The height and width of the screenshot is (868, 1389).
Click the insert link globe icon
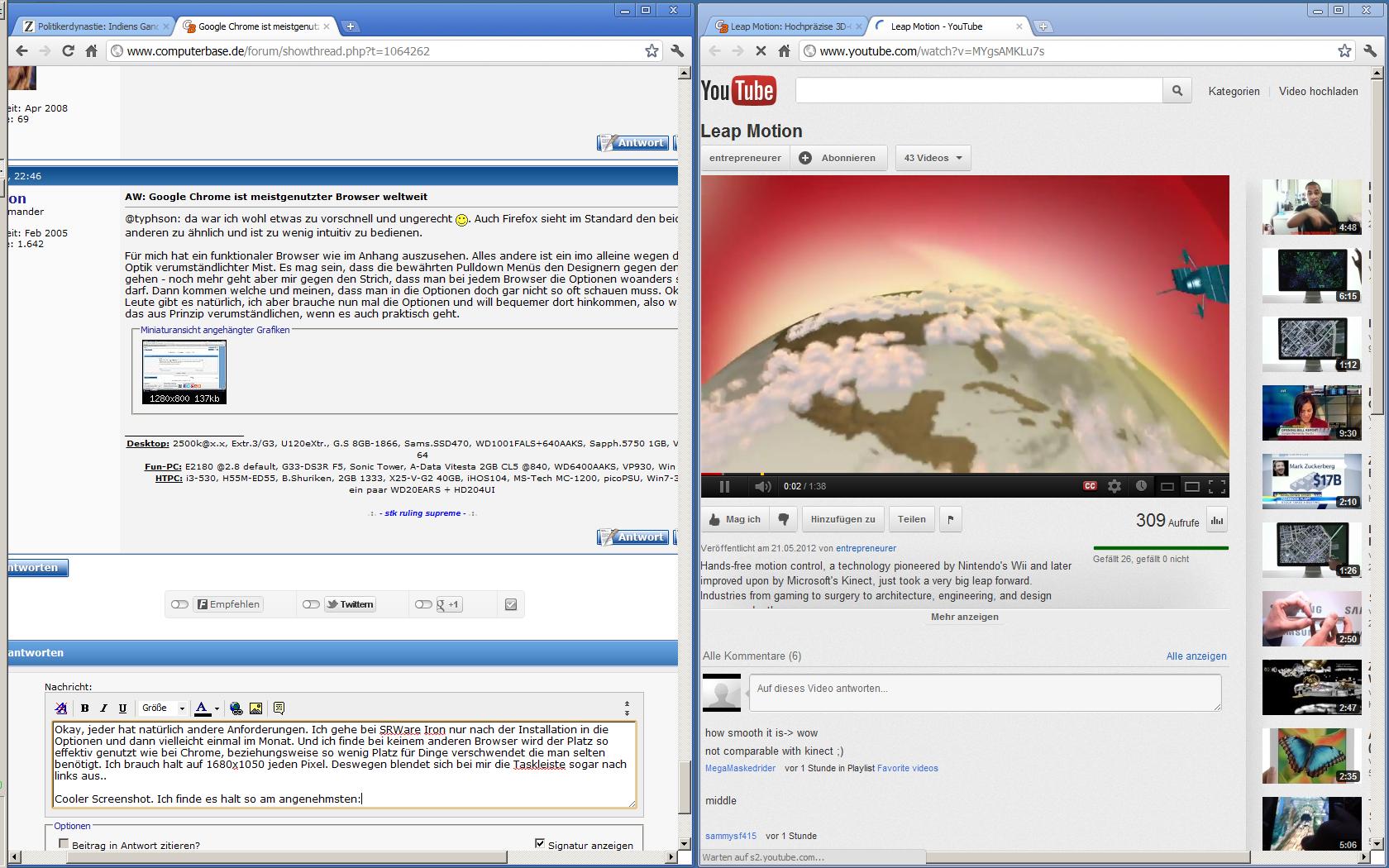tap(236, 708)
